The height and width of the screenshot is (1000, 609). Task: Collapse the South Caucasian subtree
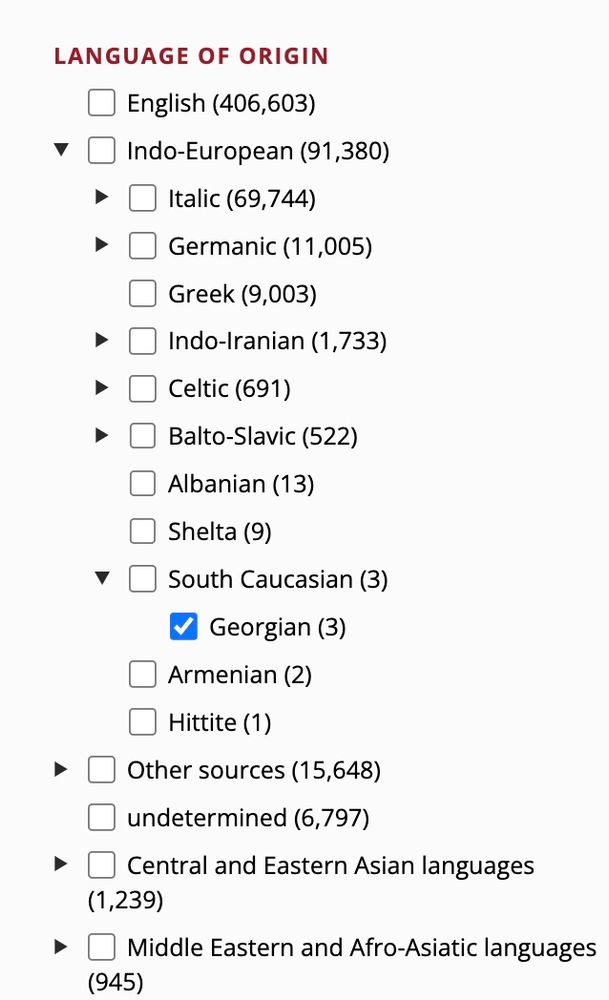(102, 577)
